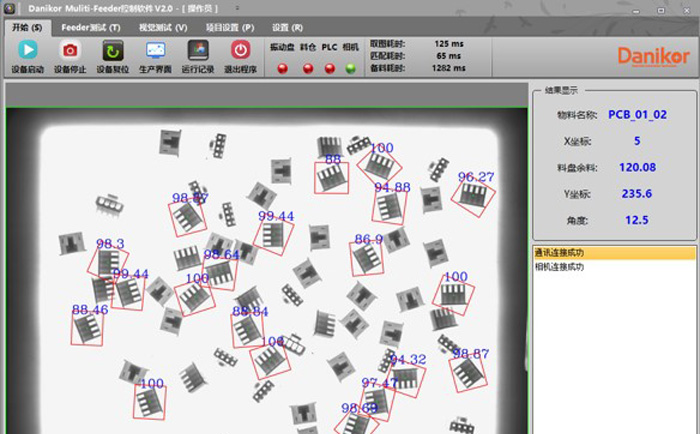Switch to the Feeder测试 (T) tab
Screen dimensions: 700x434
(x=90, y=27)
